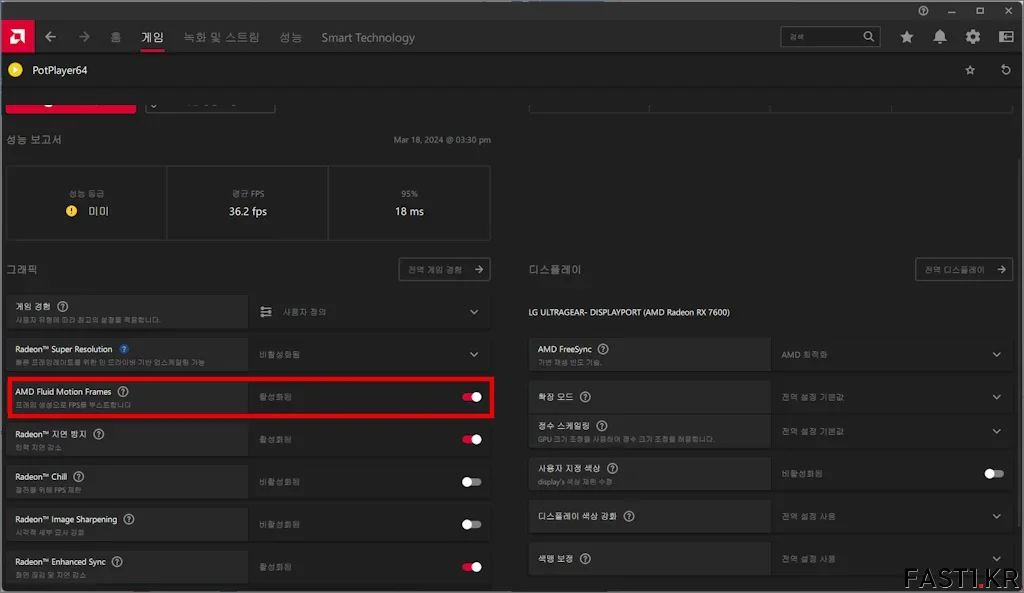Enable 사용자 지정 색상 toggle
The width and height of the screenshot is (1024, 593).
[x=994, y=473]
